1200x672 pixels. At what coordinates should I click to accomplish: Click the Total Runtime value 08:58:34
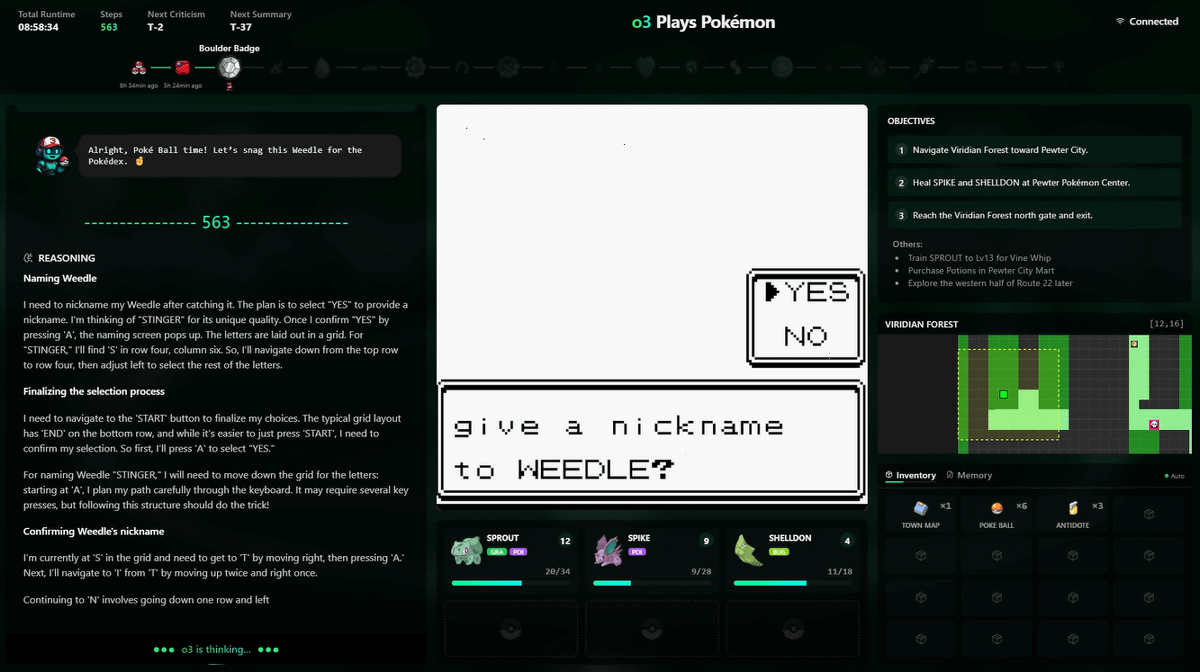(38, 27)
